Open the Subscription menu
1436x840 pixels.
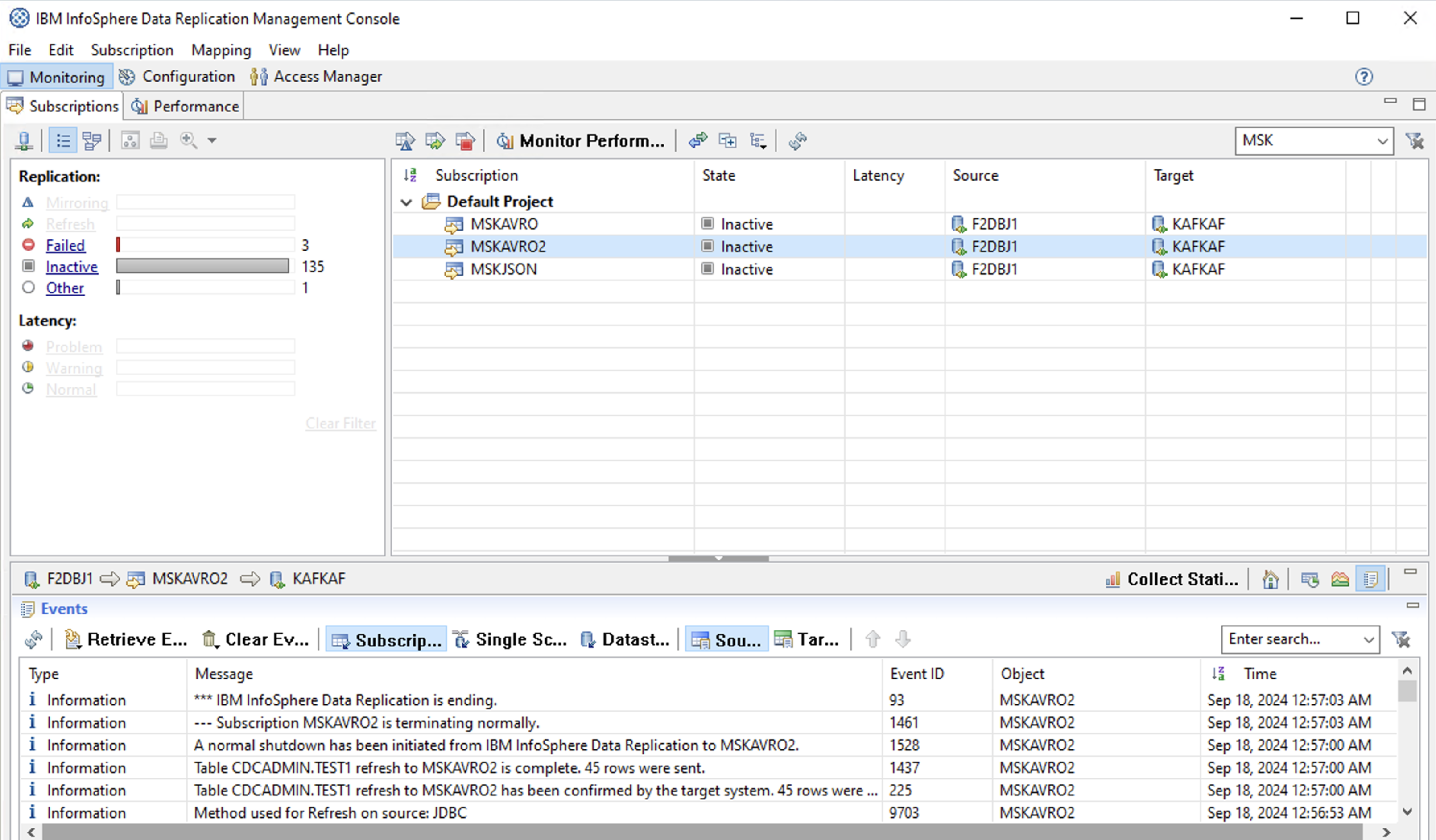pyautogui.click(x=132, y=50)
